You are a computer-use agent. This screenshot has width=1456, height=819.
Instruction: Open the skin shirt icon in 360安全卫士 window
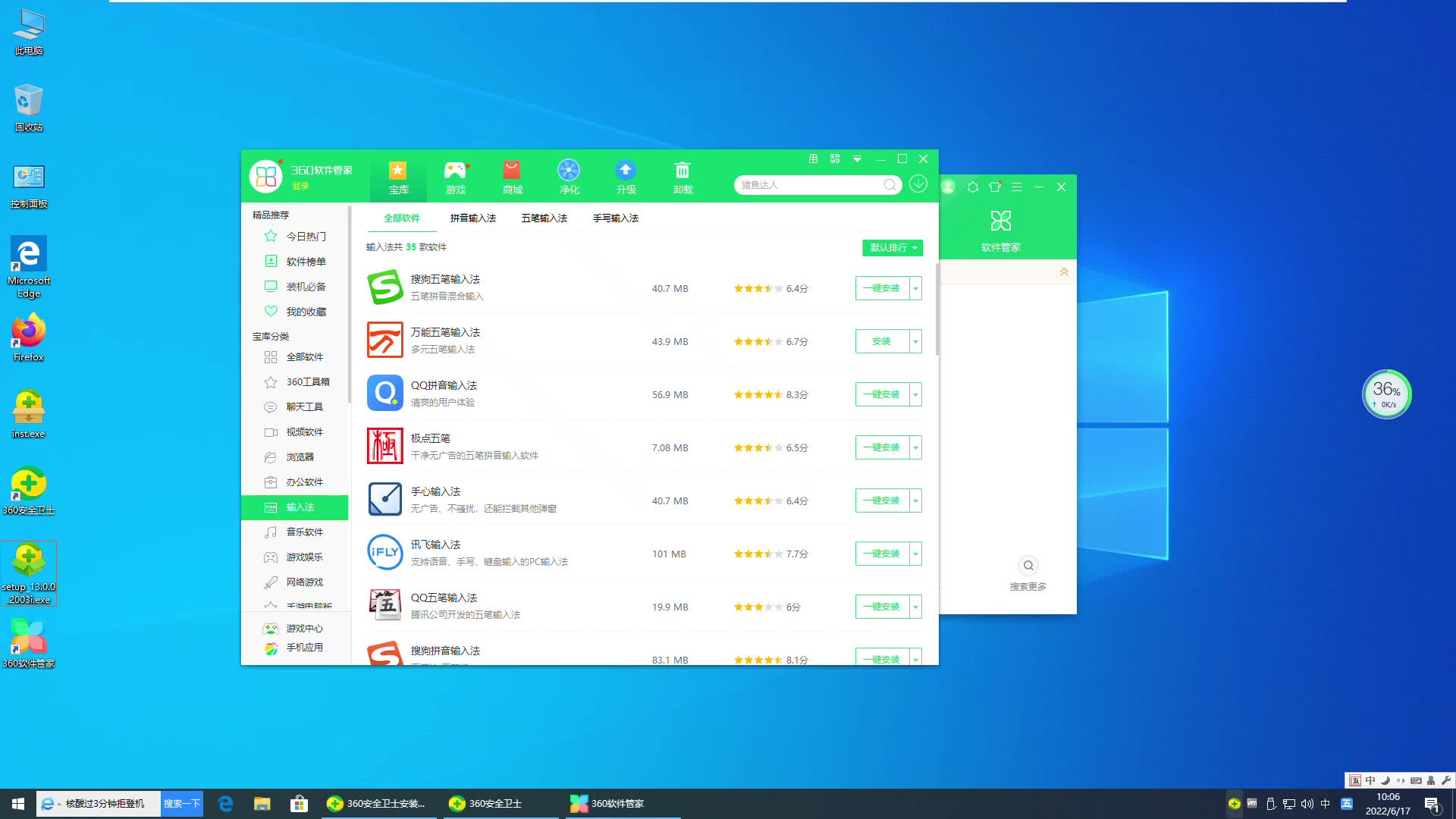tap(995, 187)
